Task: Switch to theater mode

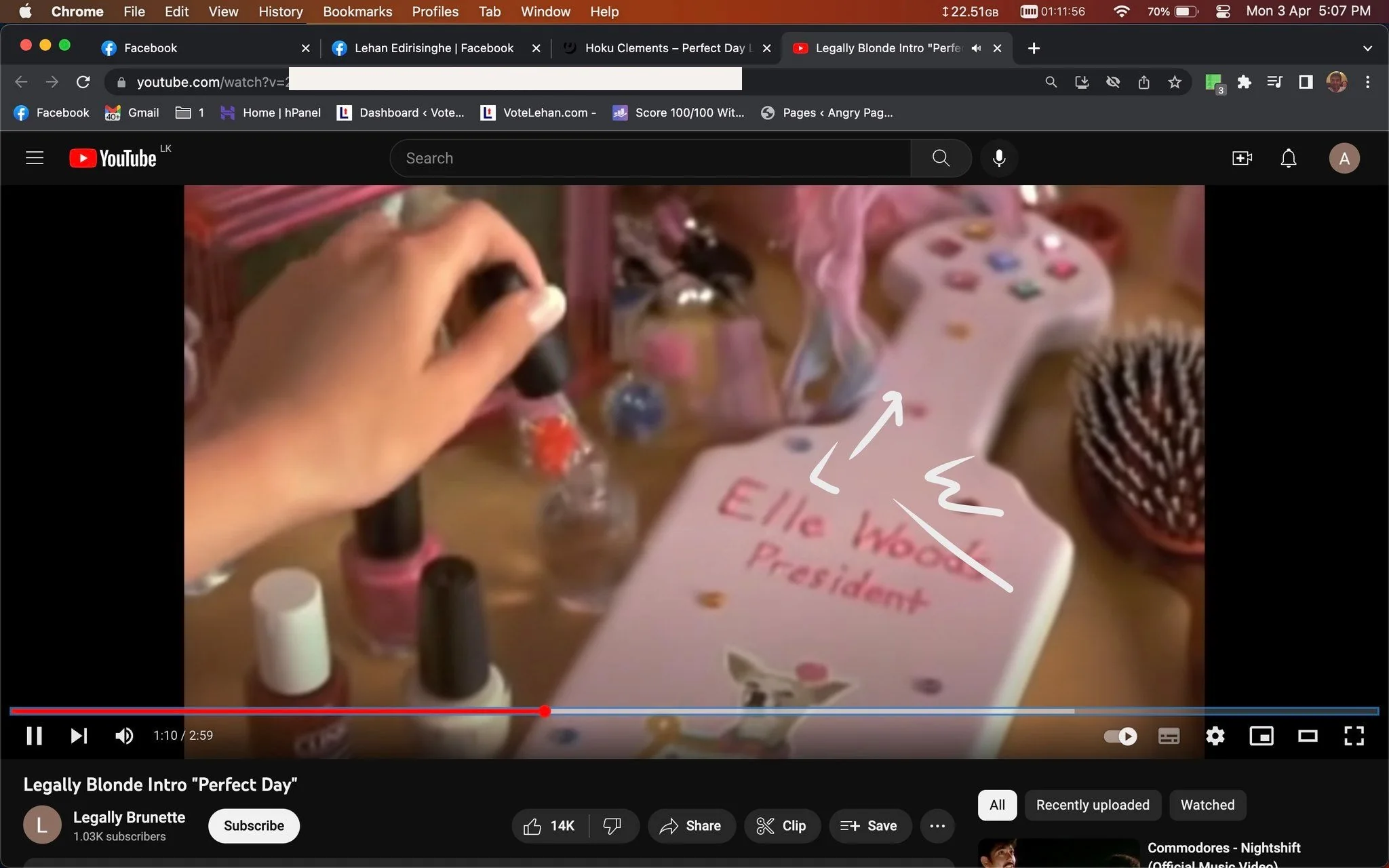Action: [1308, 736]
